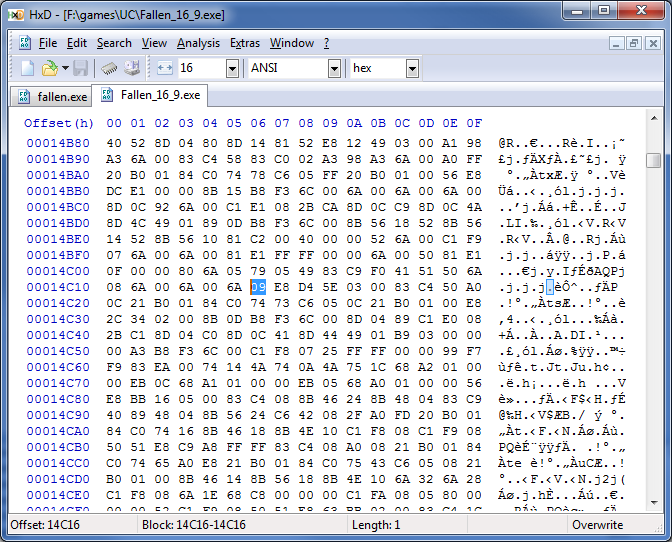Click the 00 column header
The height and width of the screenshot is (542, 672).
click(x=114, y=123)
